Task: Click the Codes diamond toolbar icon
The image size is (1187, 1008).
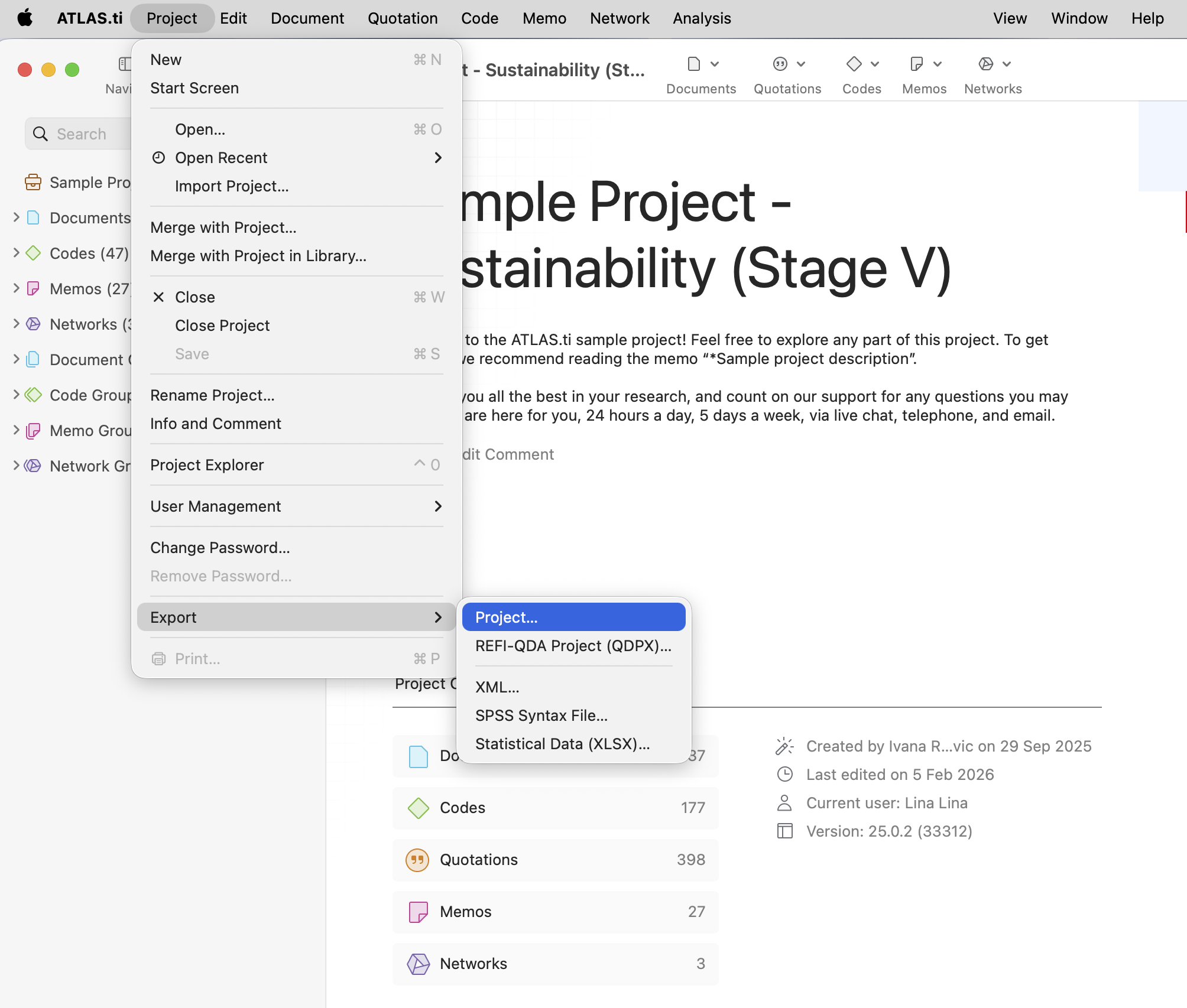Action: pos(854,64)
